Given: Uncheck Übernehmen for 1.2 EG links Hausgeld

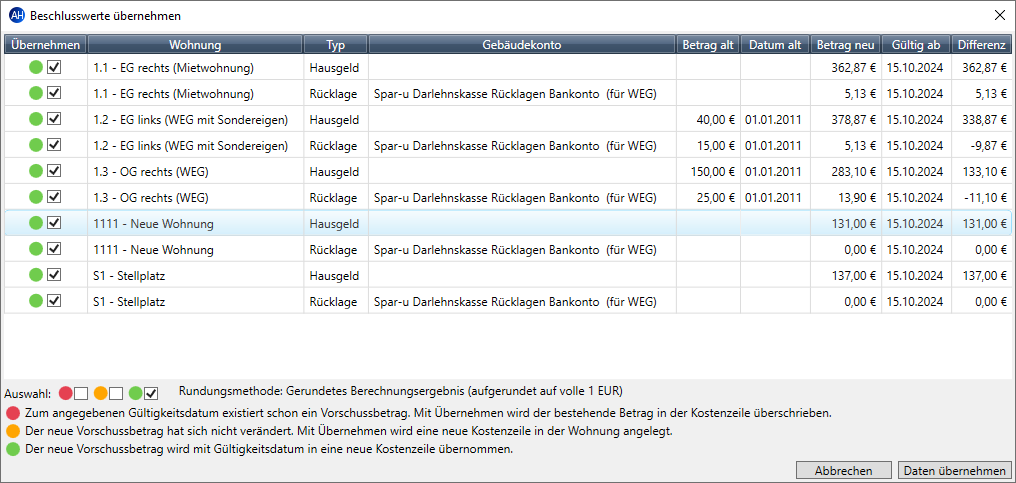Looking at the screenshot, I should 54,119.
